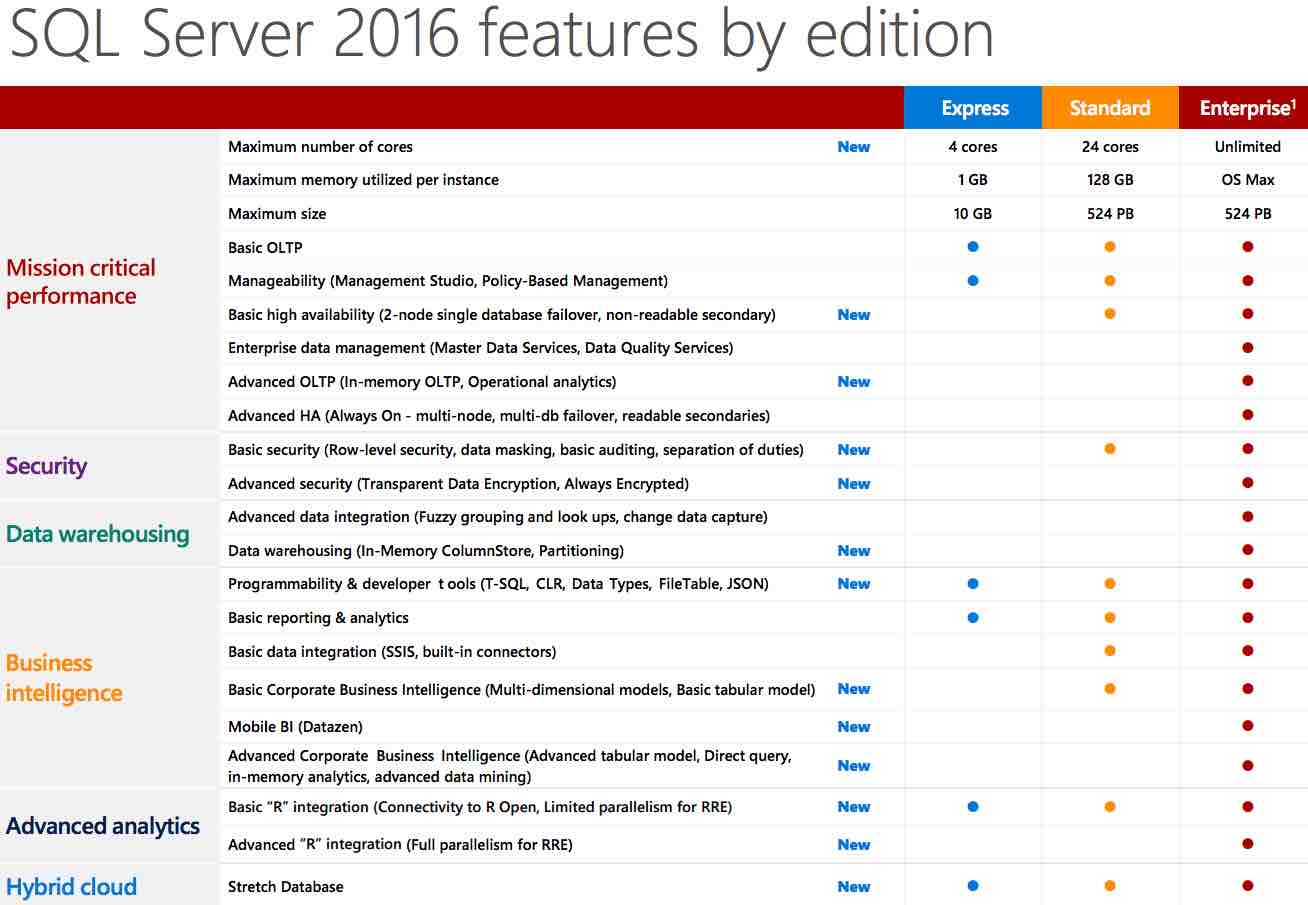This screenshot has width=1308, height=905.
Task: Click the OS Max memory cell
Action: point(1247,180)
